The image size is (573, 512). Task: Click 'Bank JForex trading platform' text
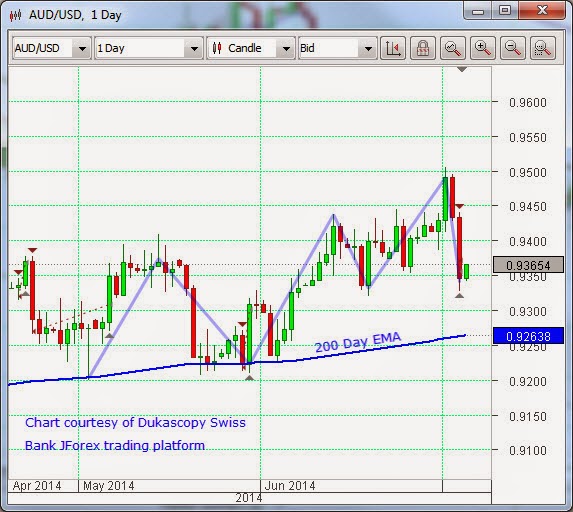(115, 445)
